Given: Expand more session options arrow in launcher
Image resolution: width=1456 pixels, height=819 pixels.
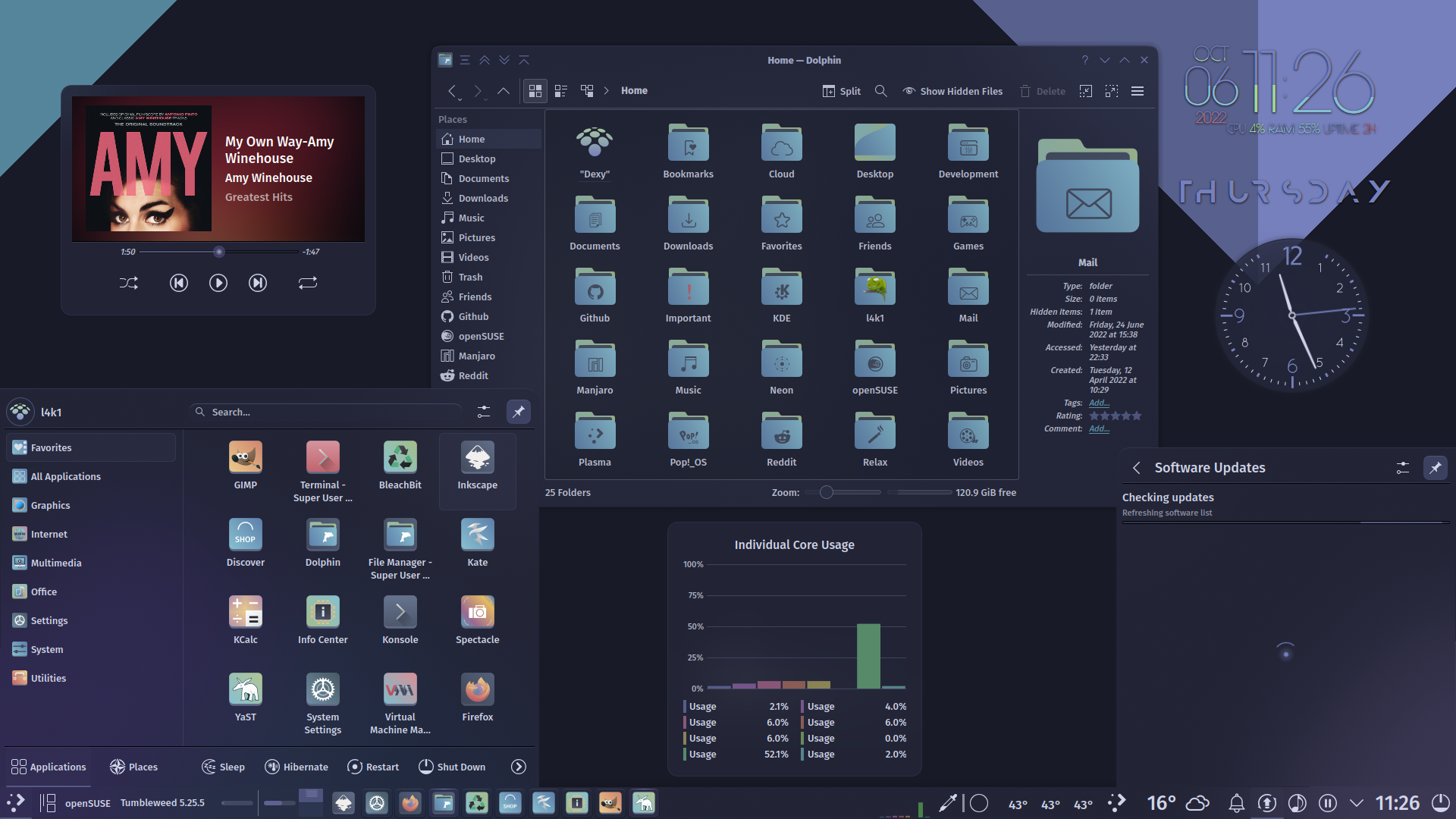Looking at the screenshot, I should 519,767.
